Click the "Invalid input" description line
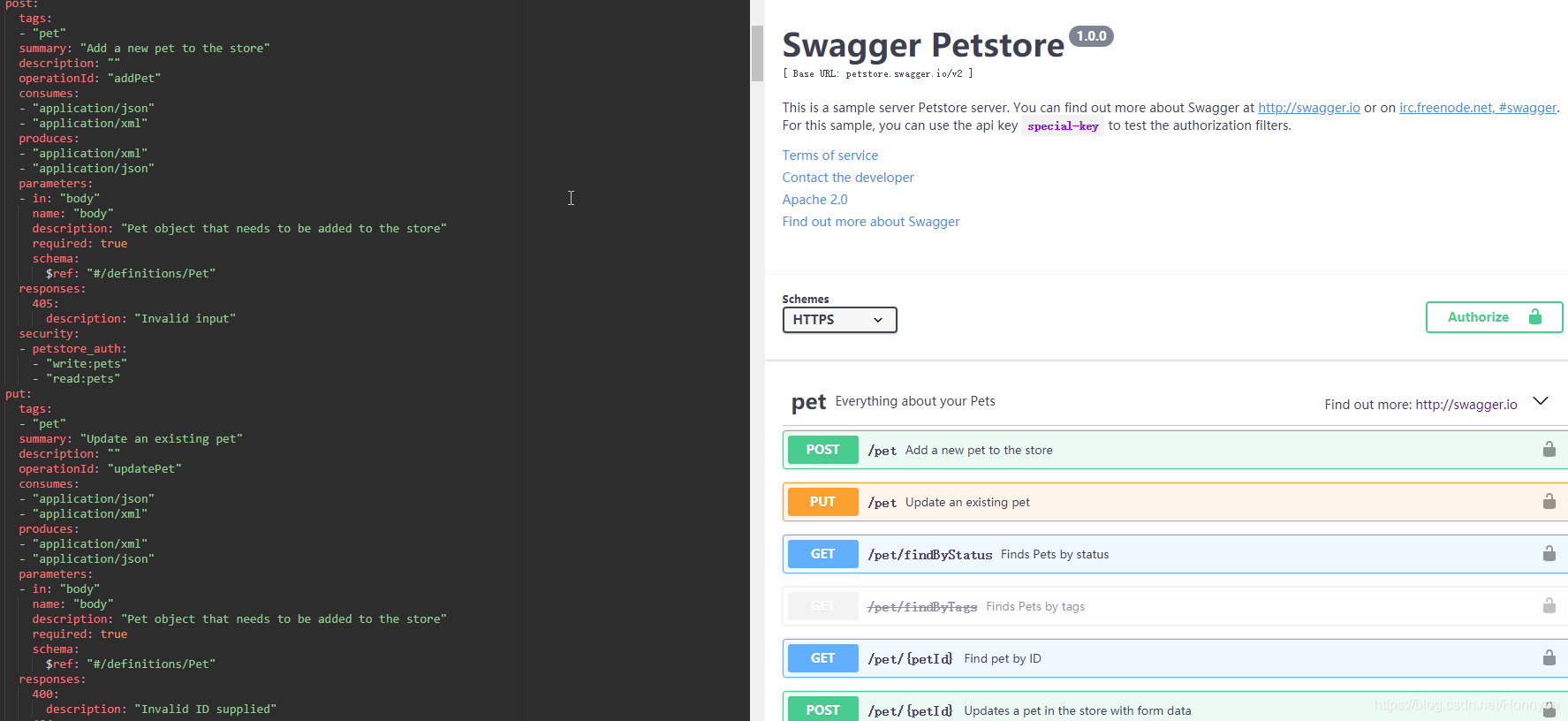 click(x=140, y=319)
